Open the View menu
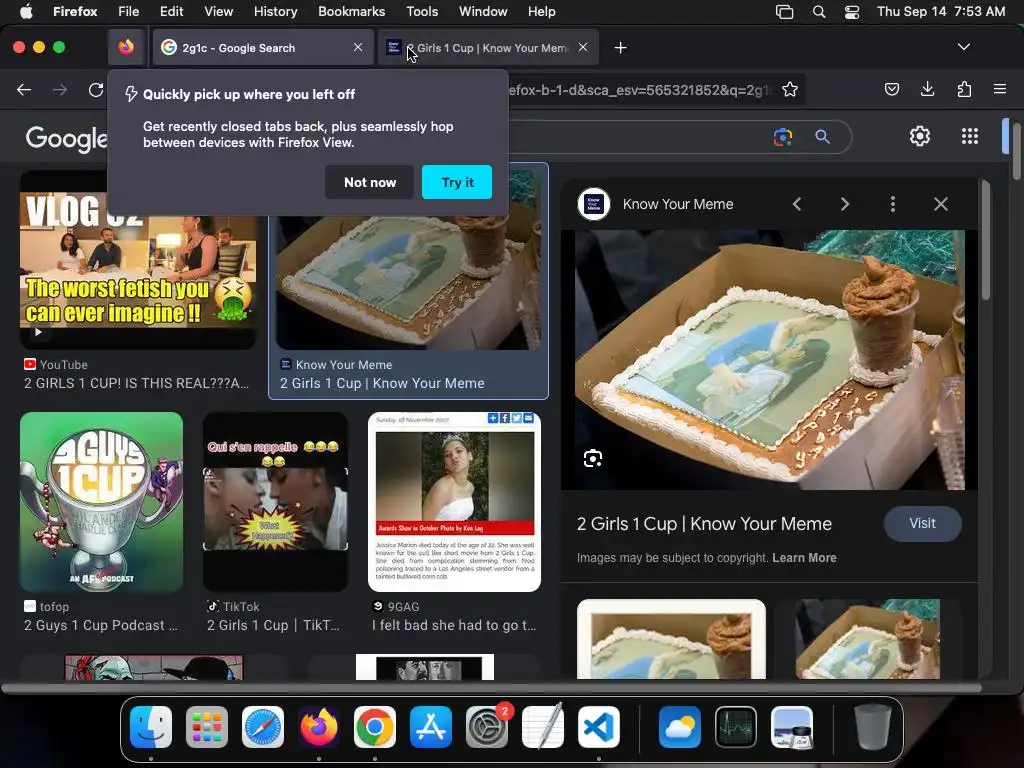 click(218, 12)
